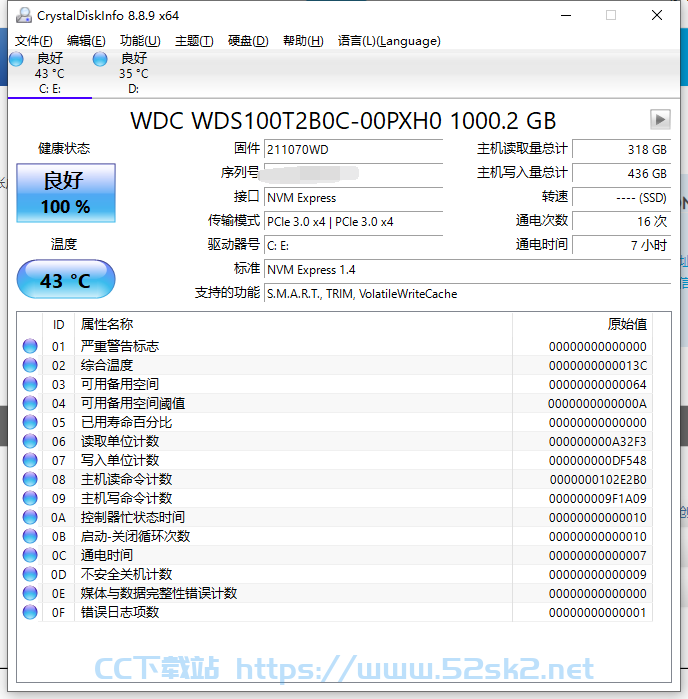Click status orb of row 0E 媒体与数据完整性错误计数

[x=30, y=593]
